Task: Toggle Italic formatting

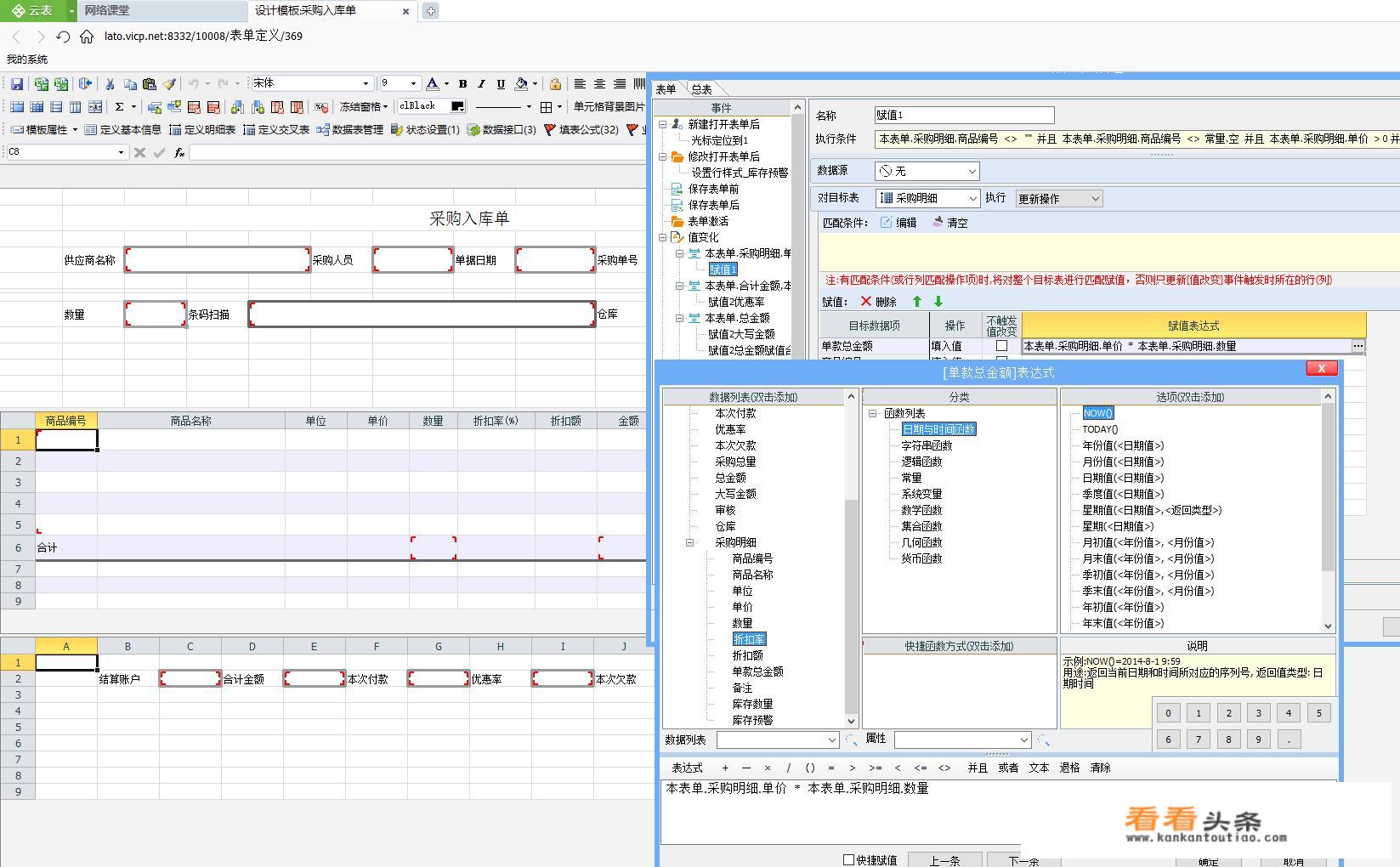Action: [481, 83]
